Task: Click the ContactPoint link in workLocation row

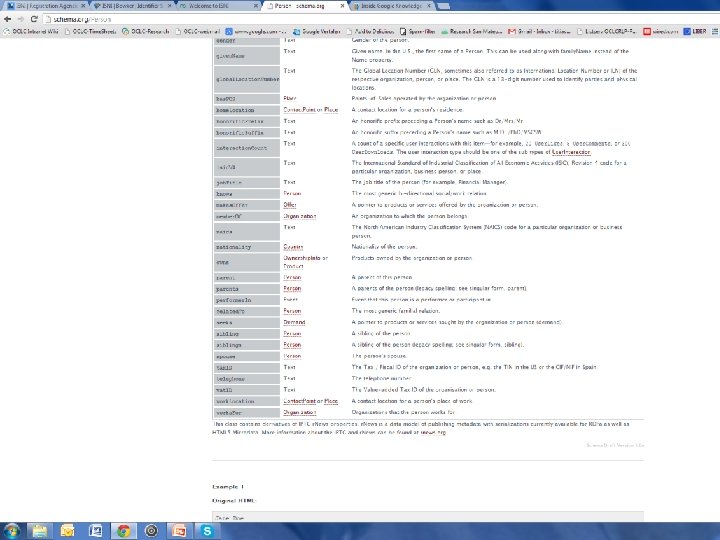Action: (299, 401)
